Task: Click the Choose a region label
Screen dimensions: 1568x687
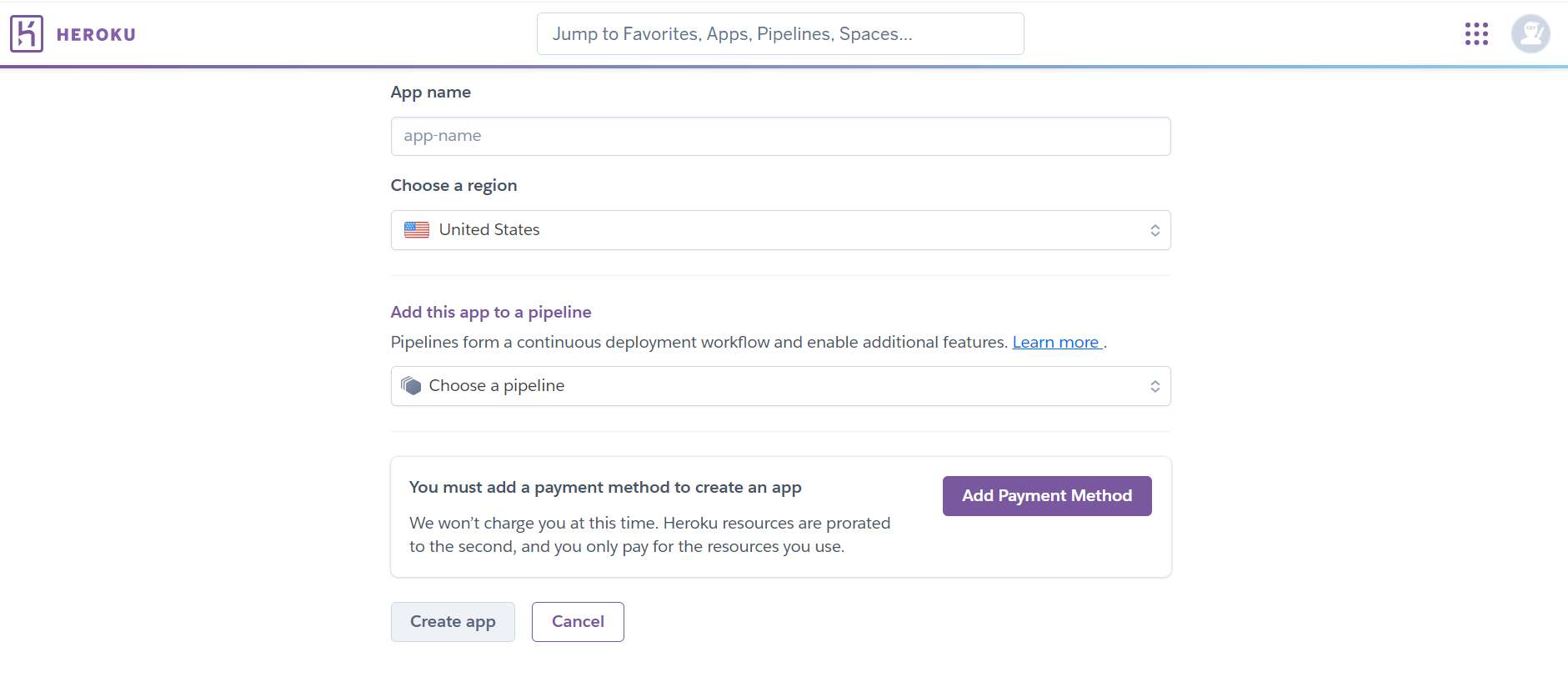Action: pyautogui.click(x=454, y=185)
